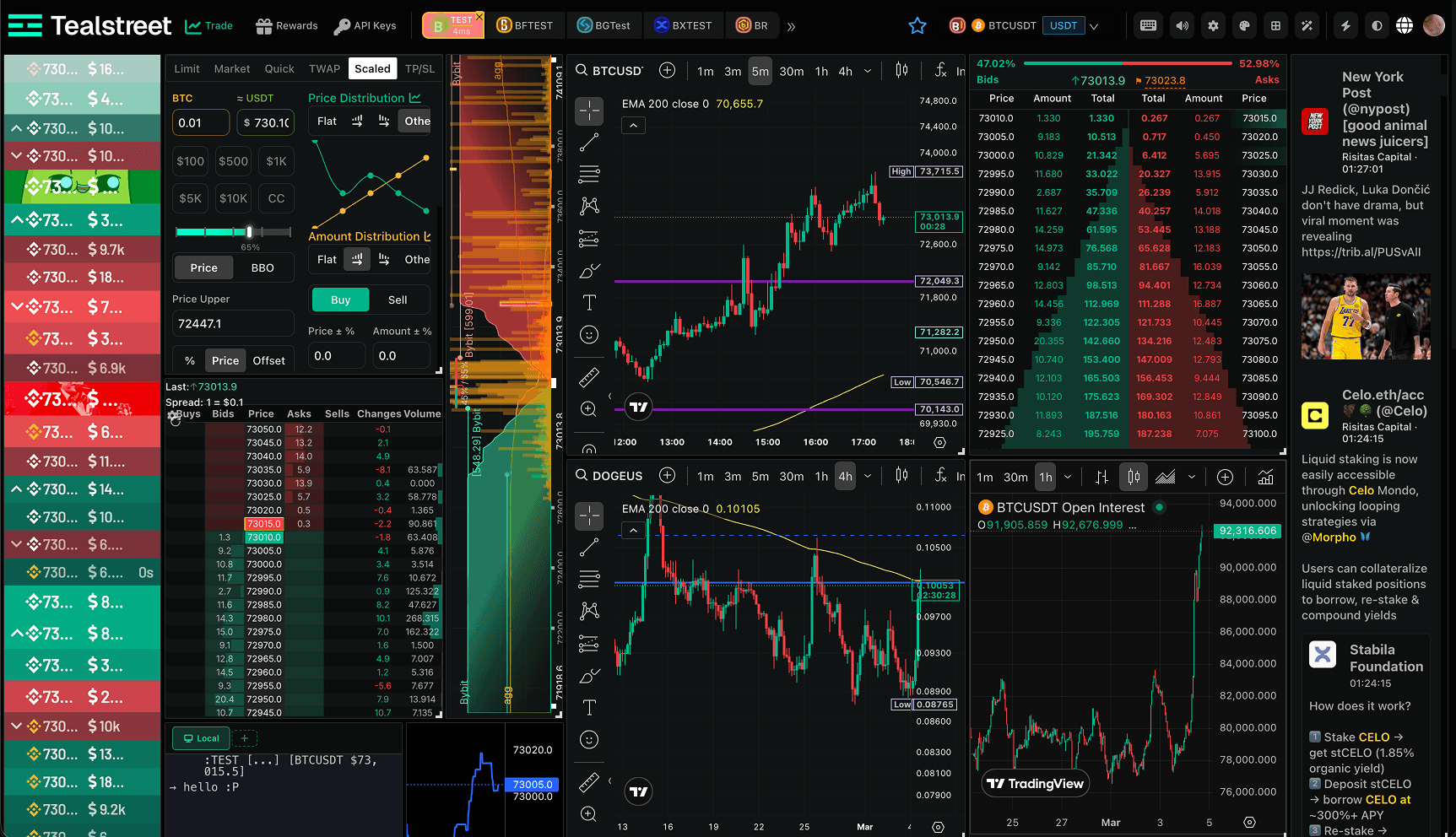
Task: Click the magic wand icon in header
Action: [x=1307, y=25]
